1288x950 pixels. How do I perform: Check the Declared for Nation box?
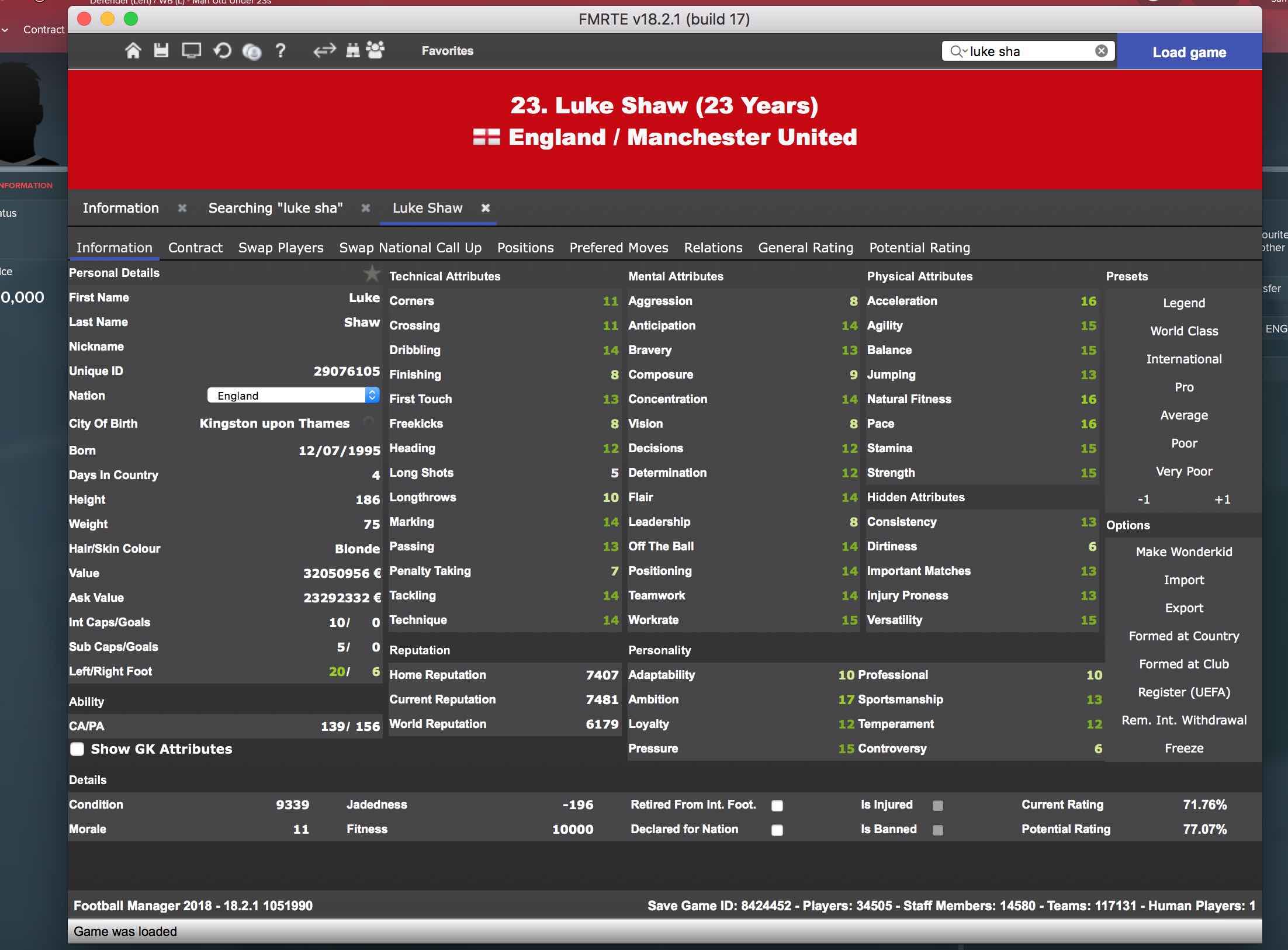click(x=777, y=830)
